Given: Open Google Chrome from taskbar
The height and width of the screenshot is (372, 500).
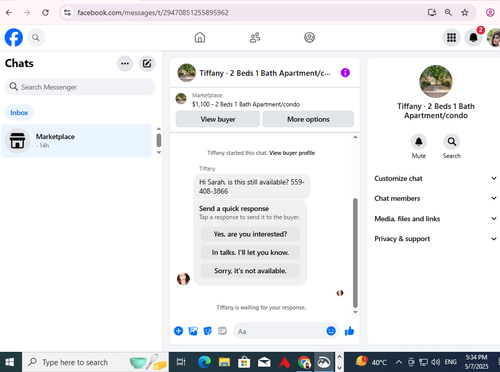Looking at the screenshot, I should [x=304, y=362].
